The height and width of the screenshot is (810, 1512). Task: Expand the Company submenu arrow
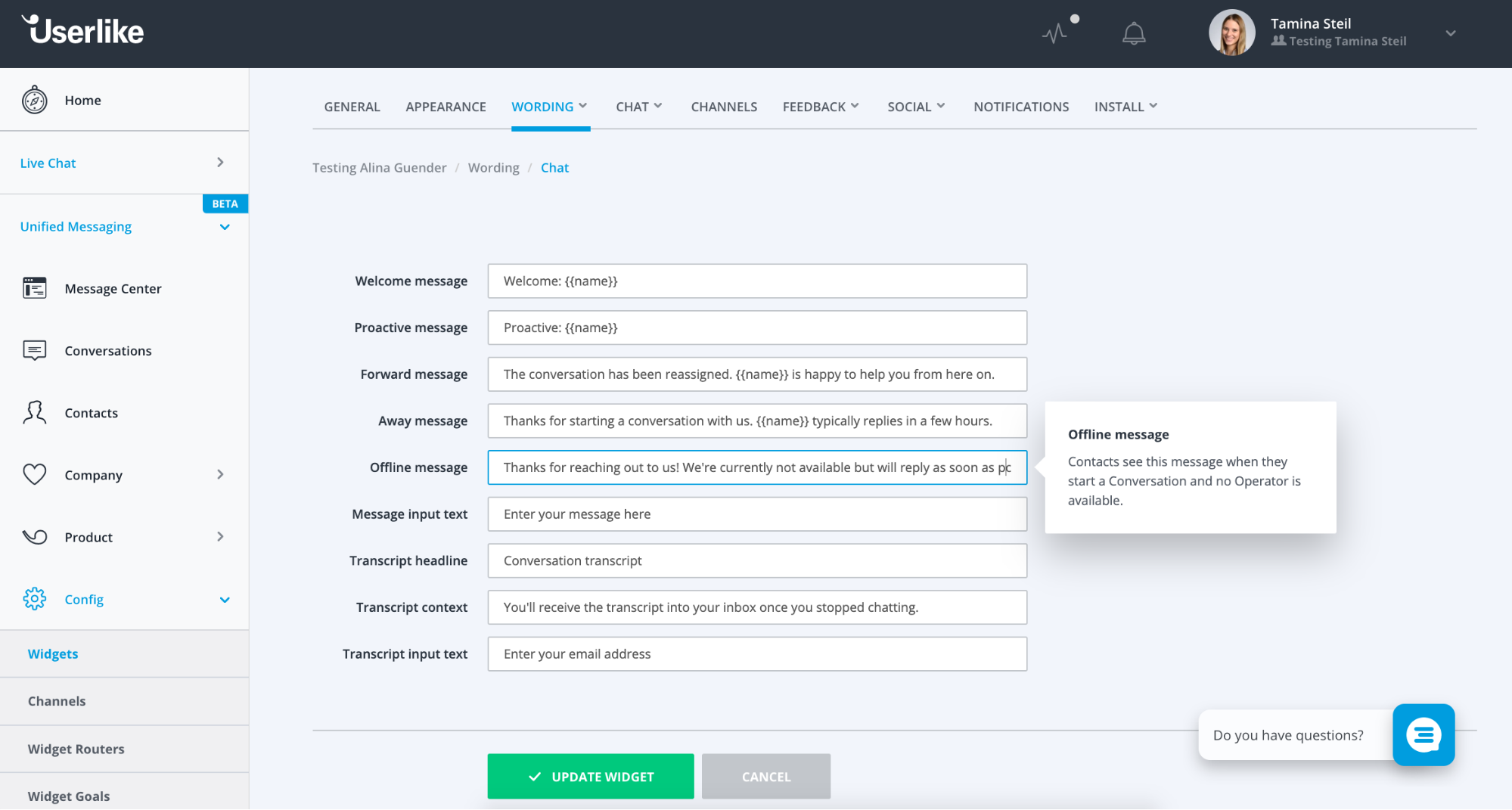pos(220,474)
